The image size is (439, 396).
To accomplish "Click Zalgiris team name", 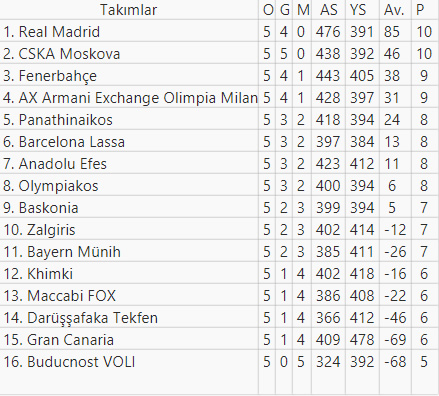I will point(39,230).
